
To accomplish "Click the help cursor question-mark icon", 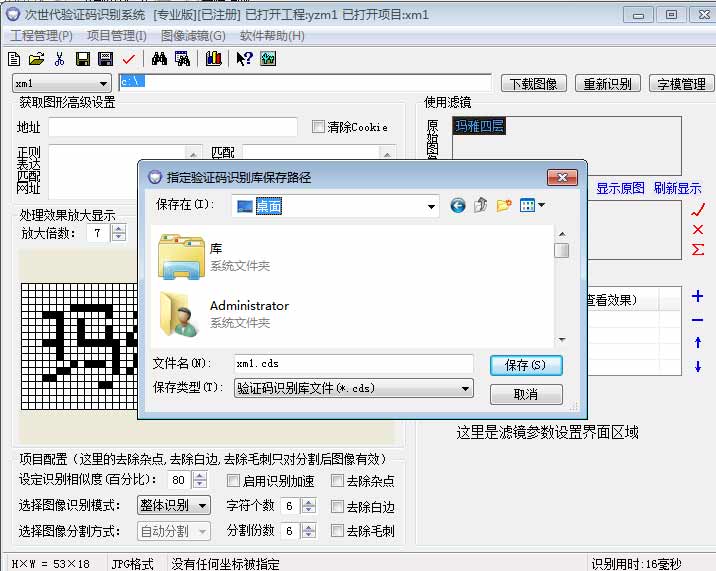I will [244, 59].
